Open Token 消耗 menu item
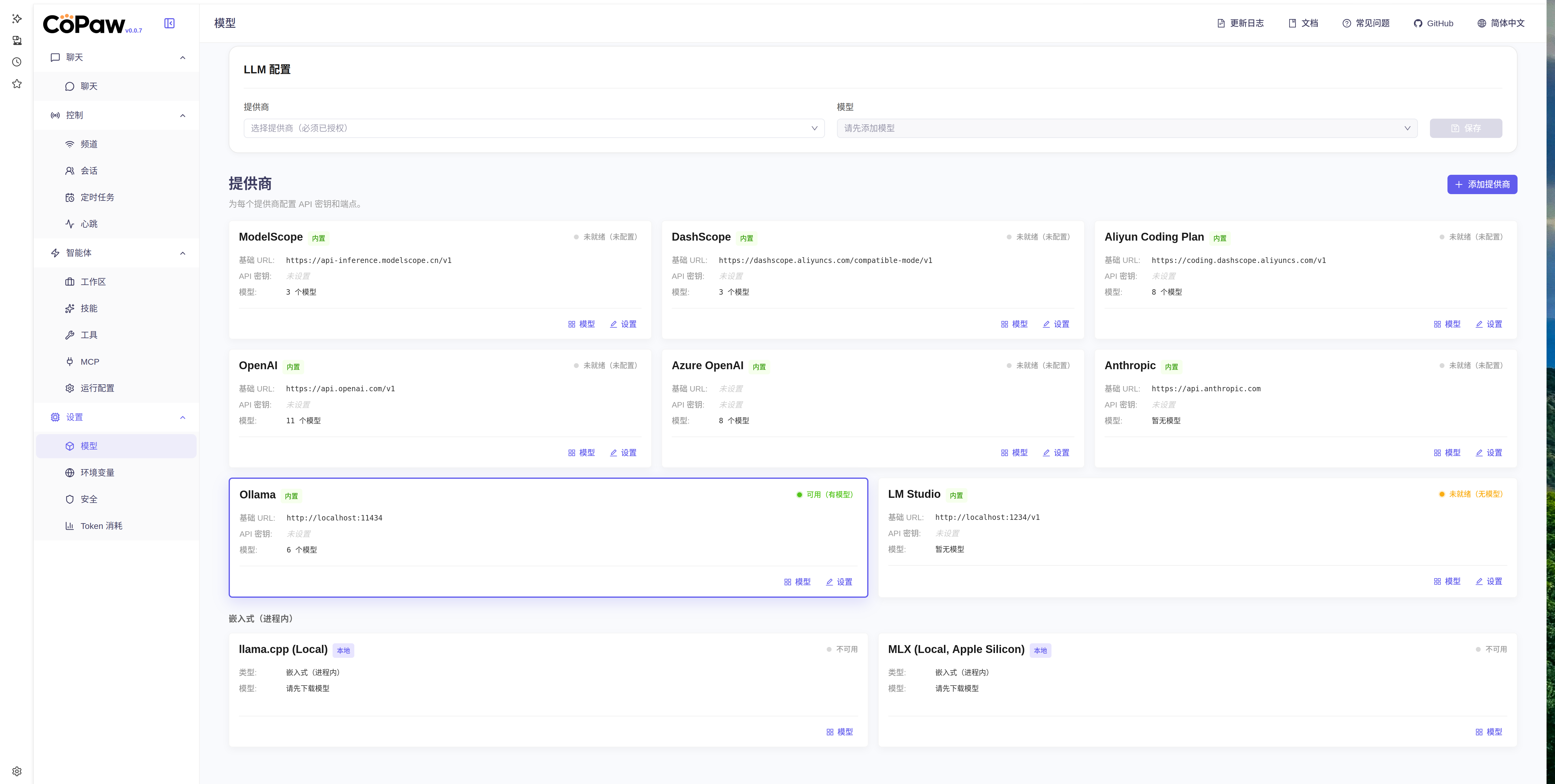This screenshot has height=784, width=1555. click(x=101, y=526)
